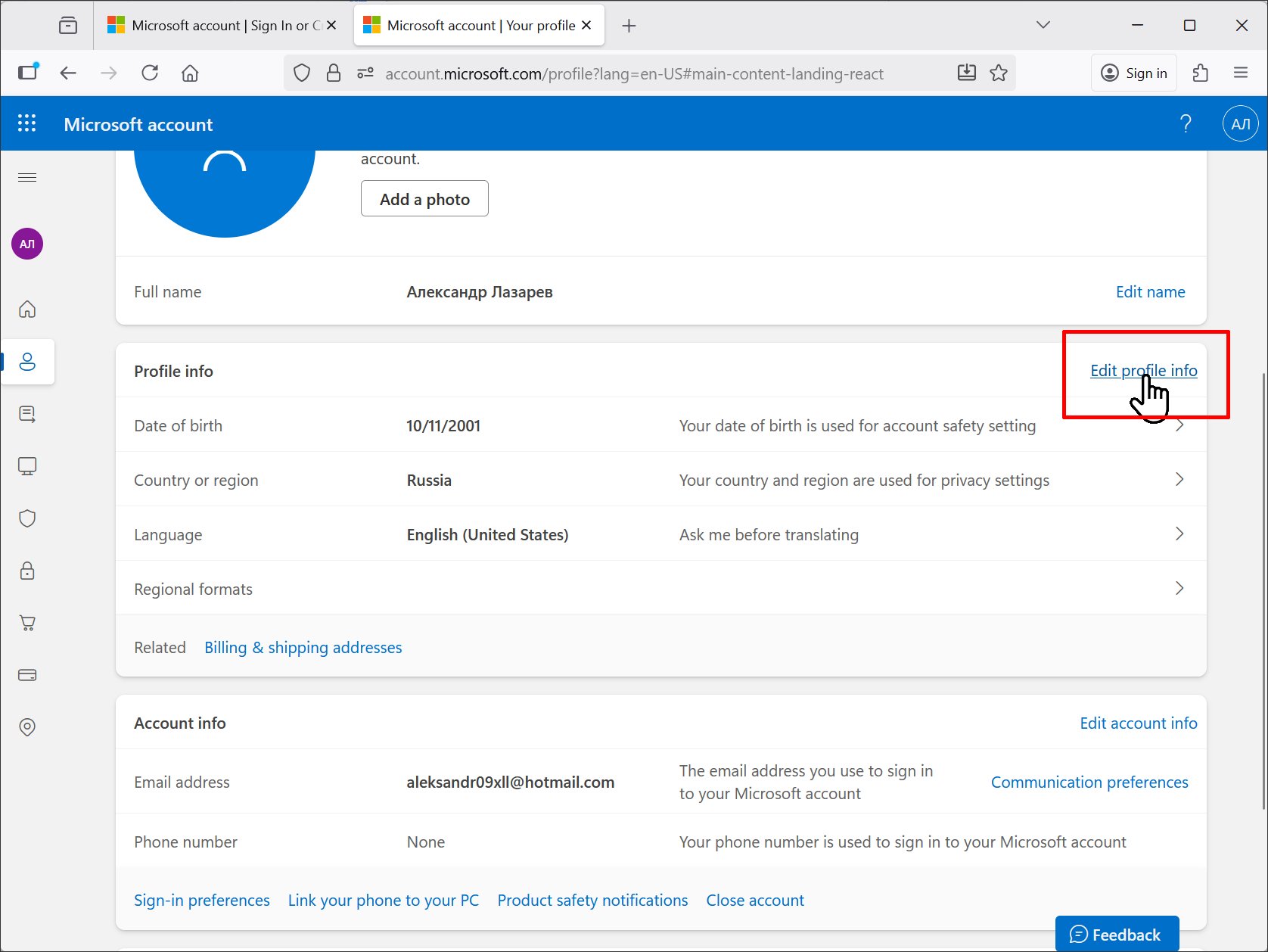
Task: Click Edit account info link
Action: coord(1138,723)
